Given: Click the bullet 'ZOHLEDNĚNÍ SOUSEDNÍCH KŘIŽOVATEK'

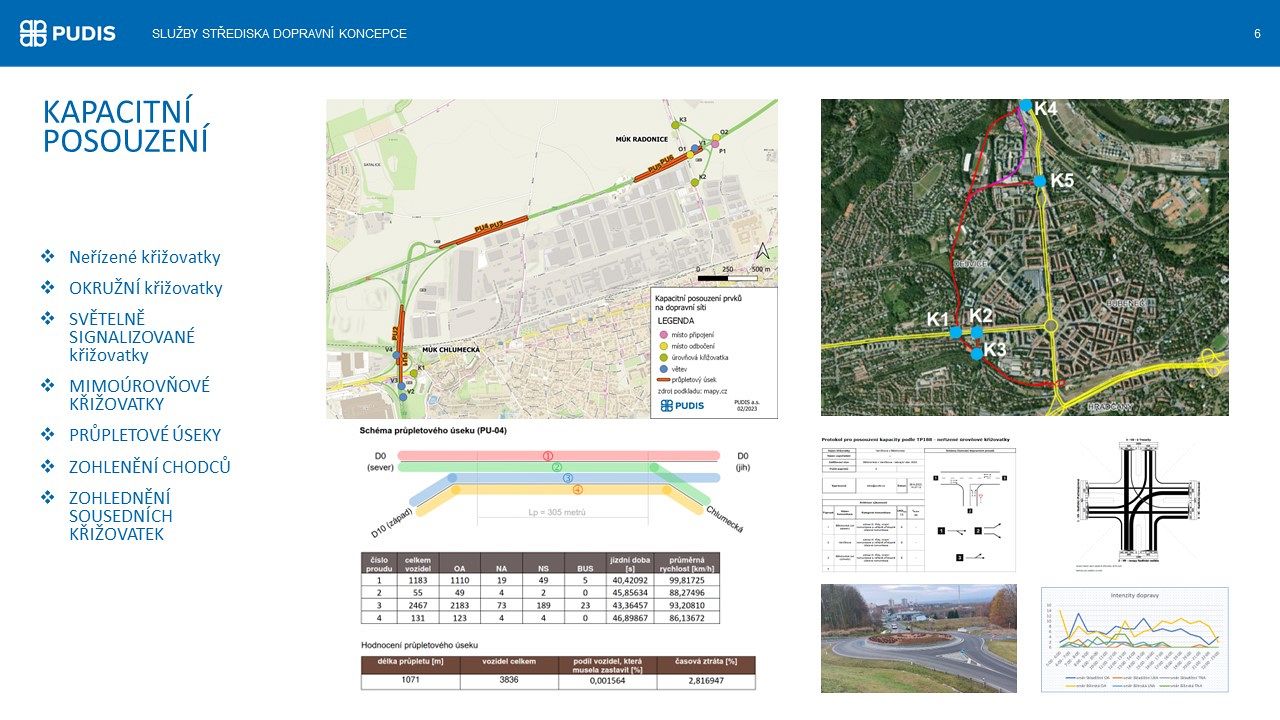Looking at the screenshot, I should (x=121, y=516).
